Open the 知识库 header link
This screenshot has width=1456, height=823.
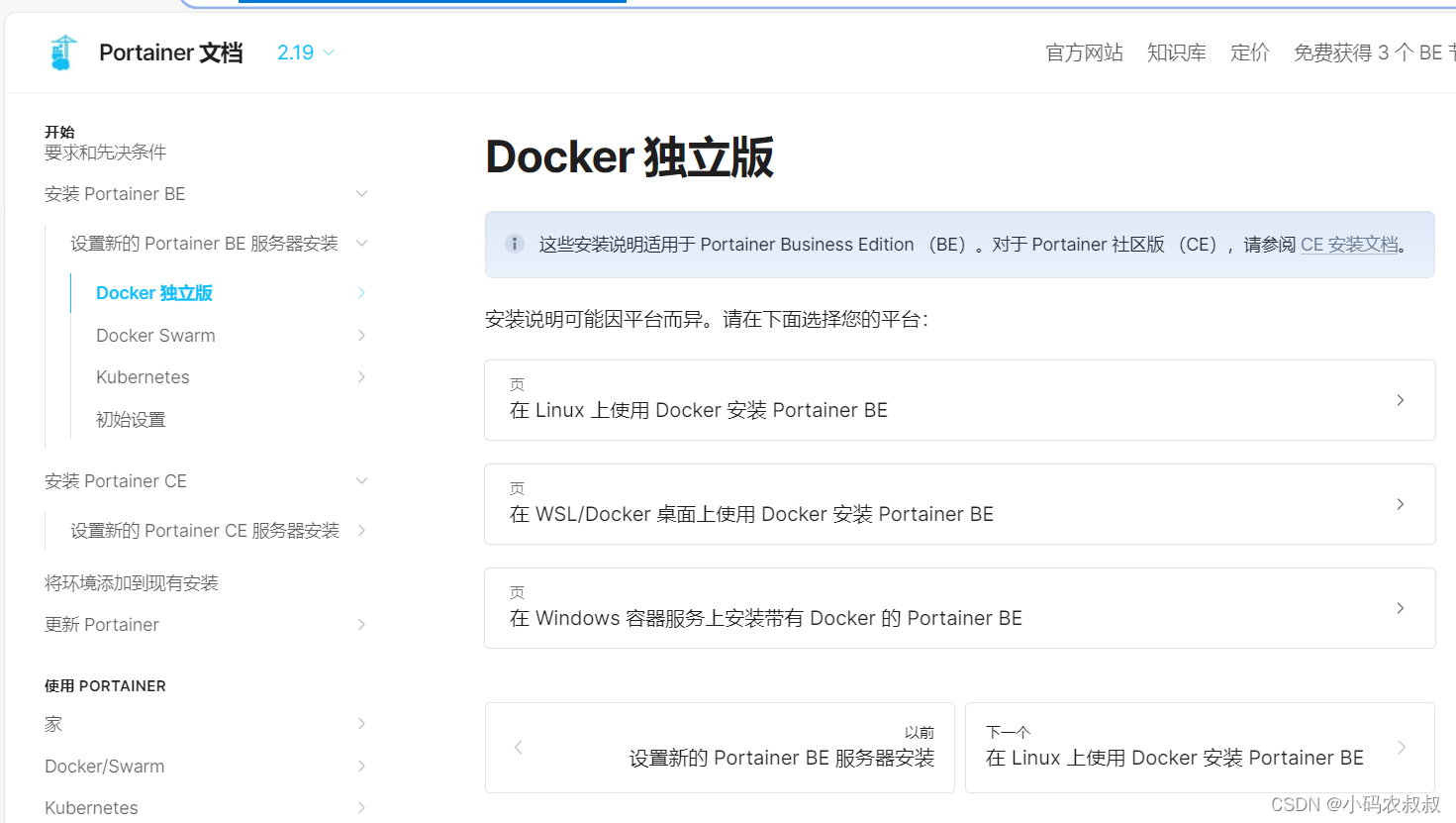point(1176,52)
